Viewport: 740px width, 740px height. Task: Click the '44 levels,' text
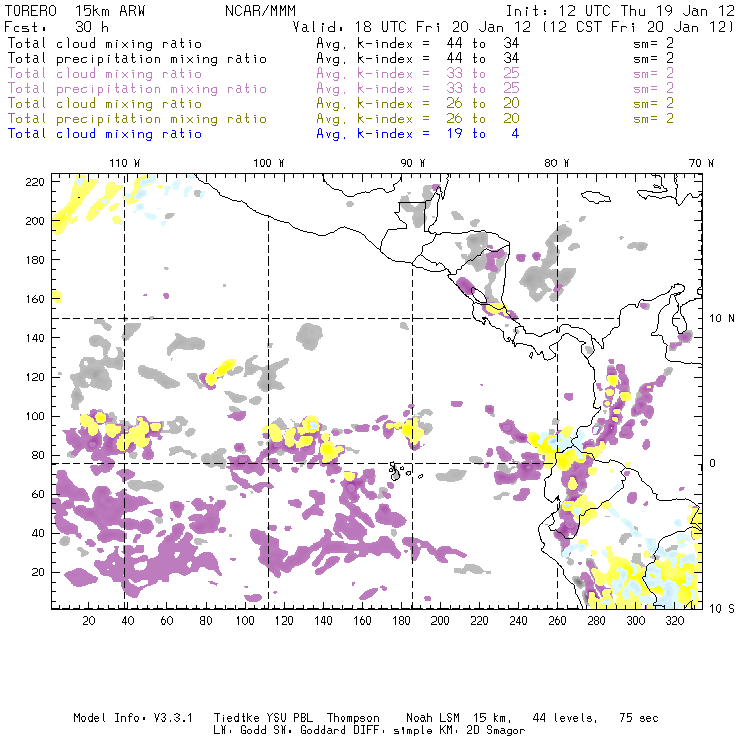[x=565, y=718]
